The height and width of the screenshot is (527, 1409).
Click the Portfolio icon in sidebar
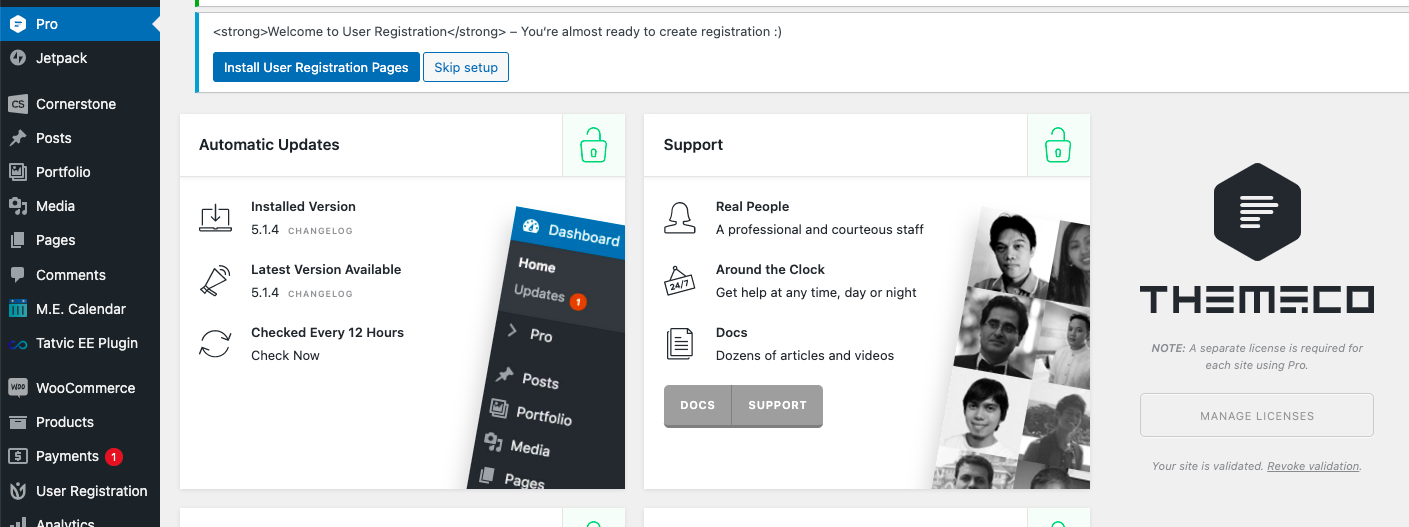(x=17, y=172)
